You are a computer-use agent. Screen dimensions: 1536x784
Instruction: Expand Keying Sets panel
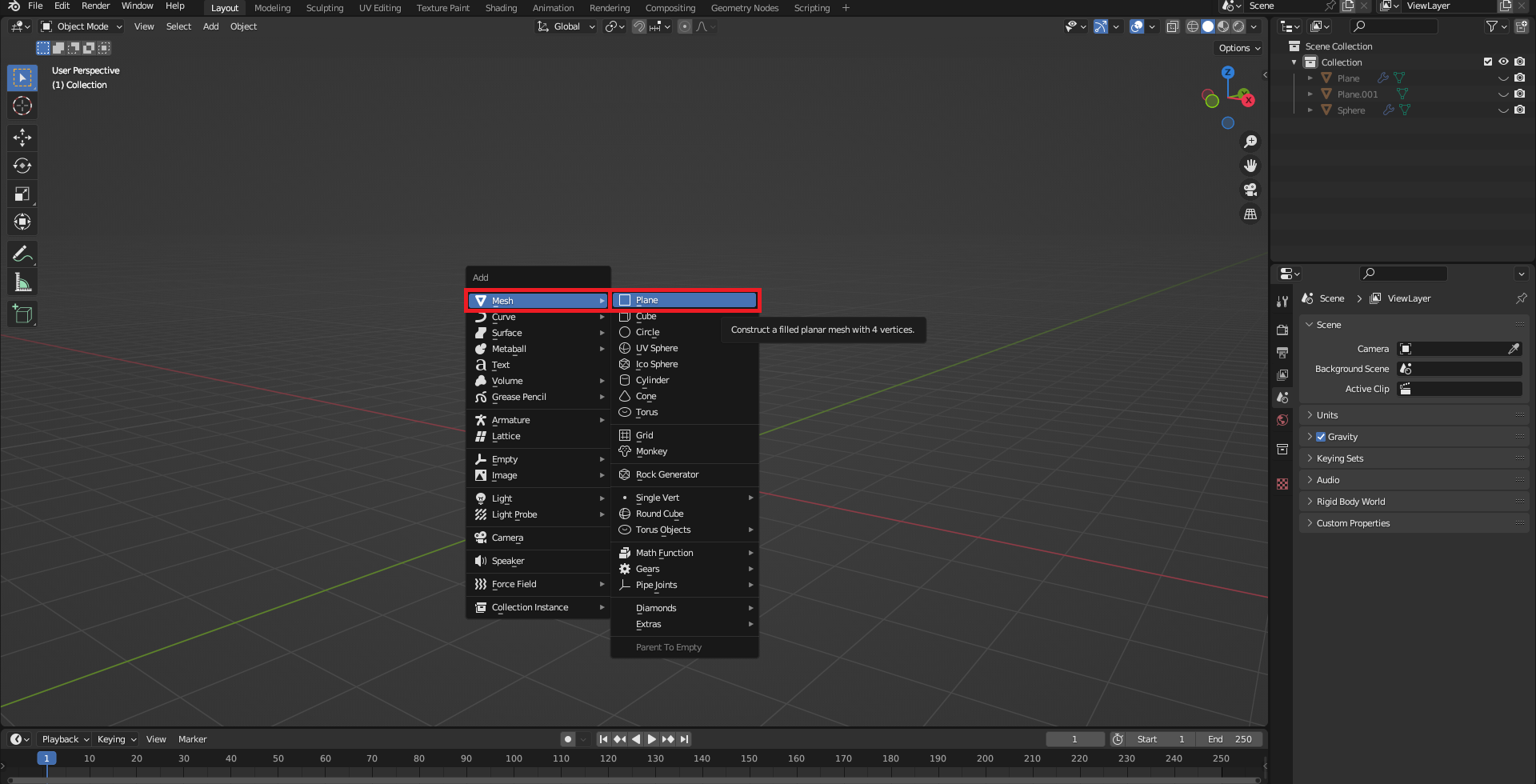[1414, 458]
